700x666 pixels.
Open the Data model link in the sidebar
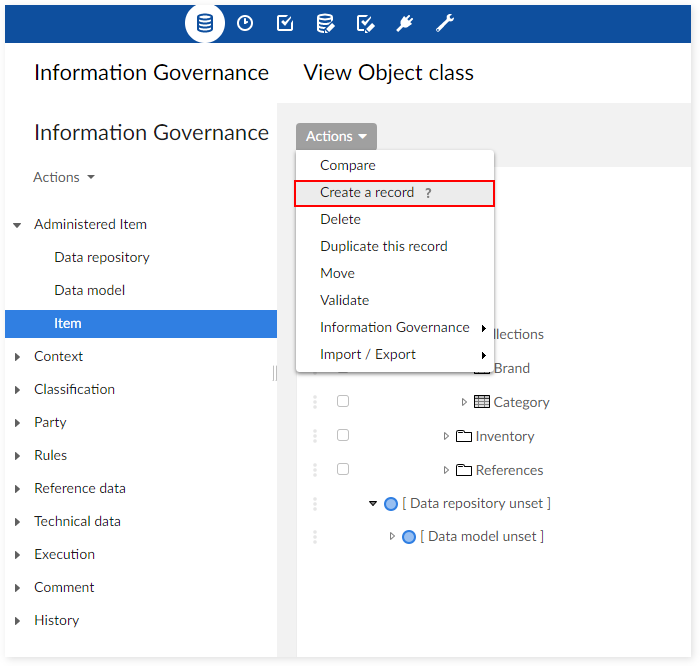(x=89, y=290)
